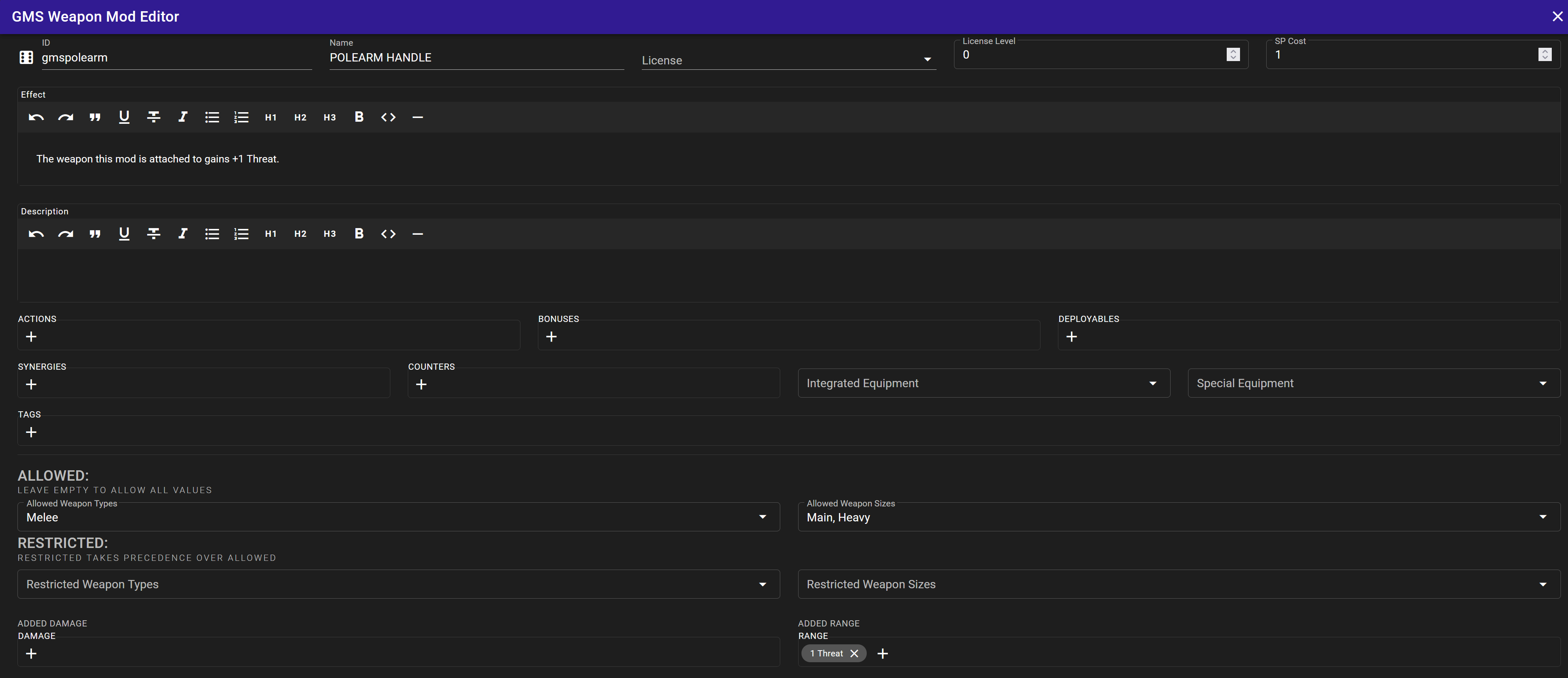Remove the 1 Threat range chip

(855, 653)
